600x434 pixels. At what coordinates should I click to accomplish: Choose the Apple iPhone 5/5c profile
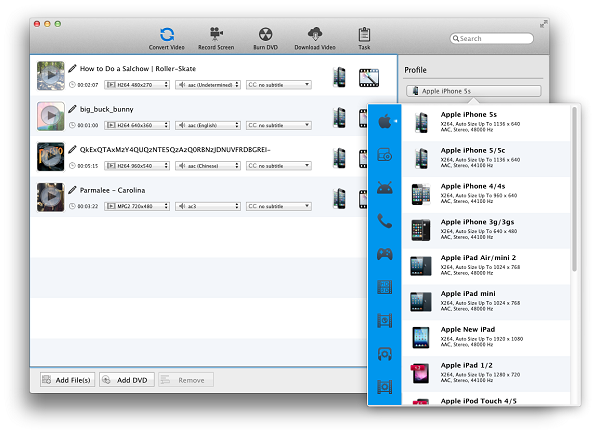tap(486, 158)
